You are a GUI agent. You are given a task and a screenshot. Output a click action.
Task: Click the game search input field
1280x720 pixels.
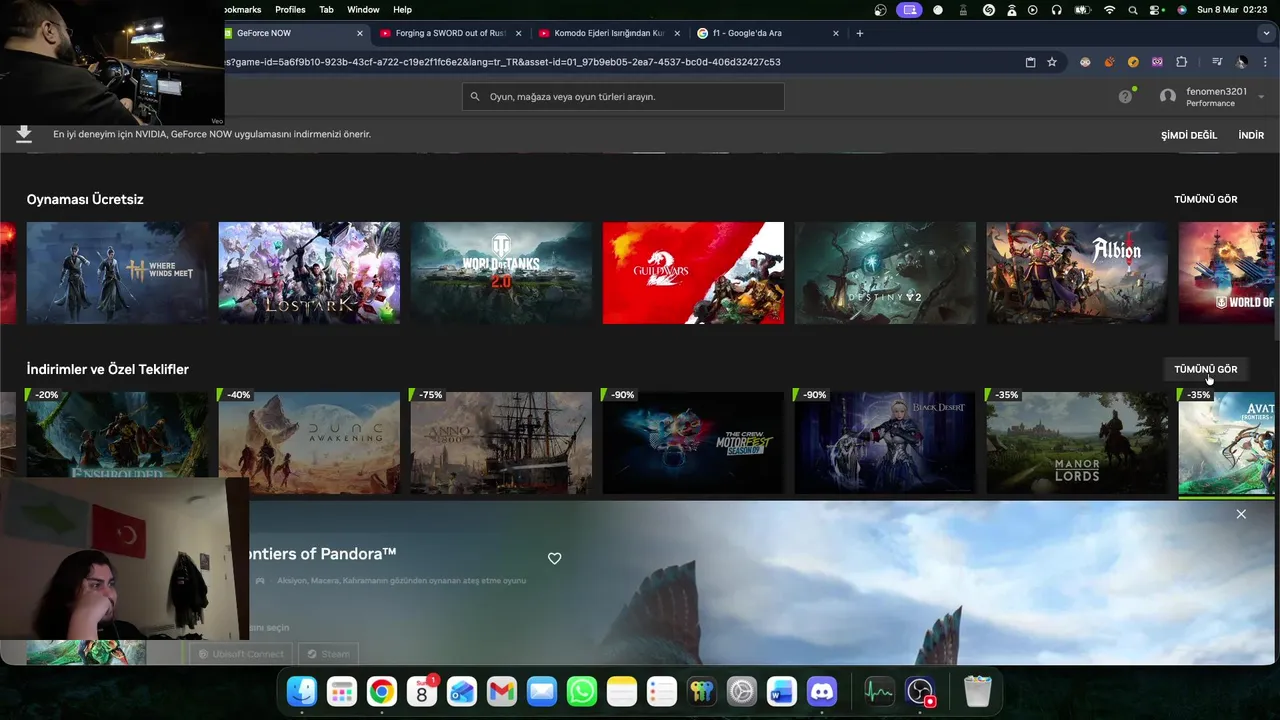pos(623,97)
